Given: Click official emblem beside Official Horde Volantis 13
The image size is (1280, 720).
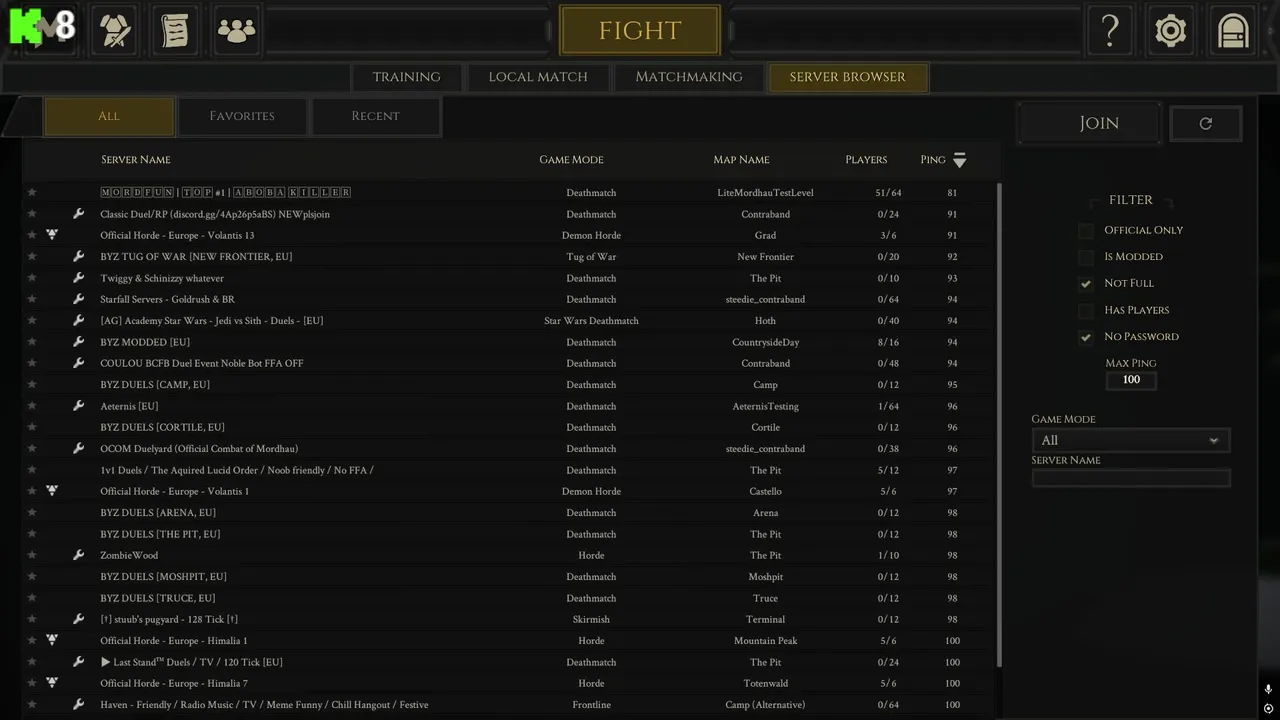Looking at the screenshot, I should pos(52,235).
